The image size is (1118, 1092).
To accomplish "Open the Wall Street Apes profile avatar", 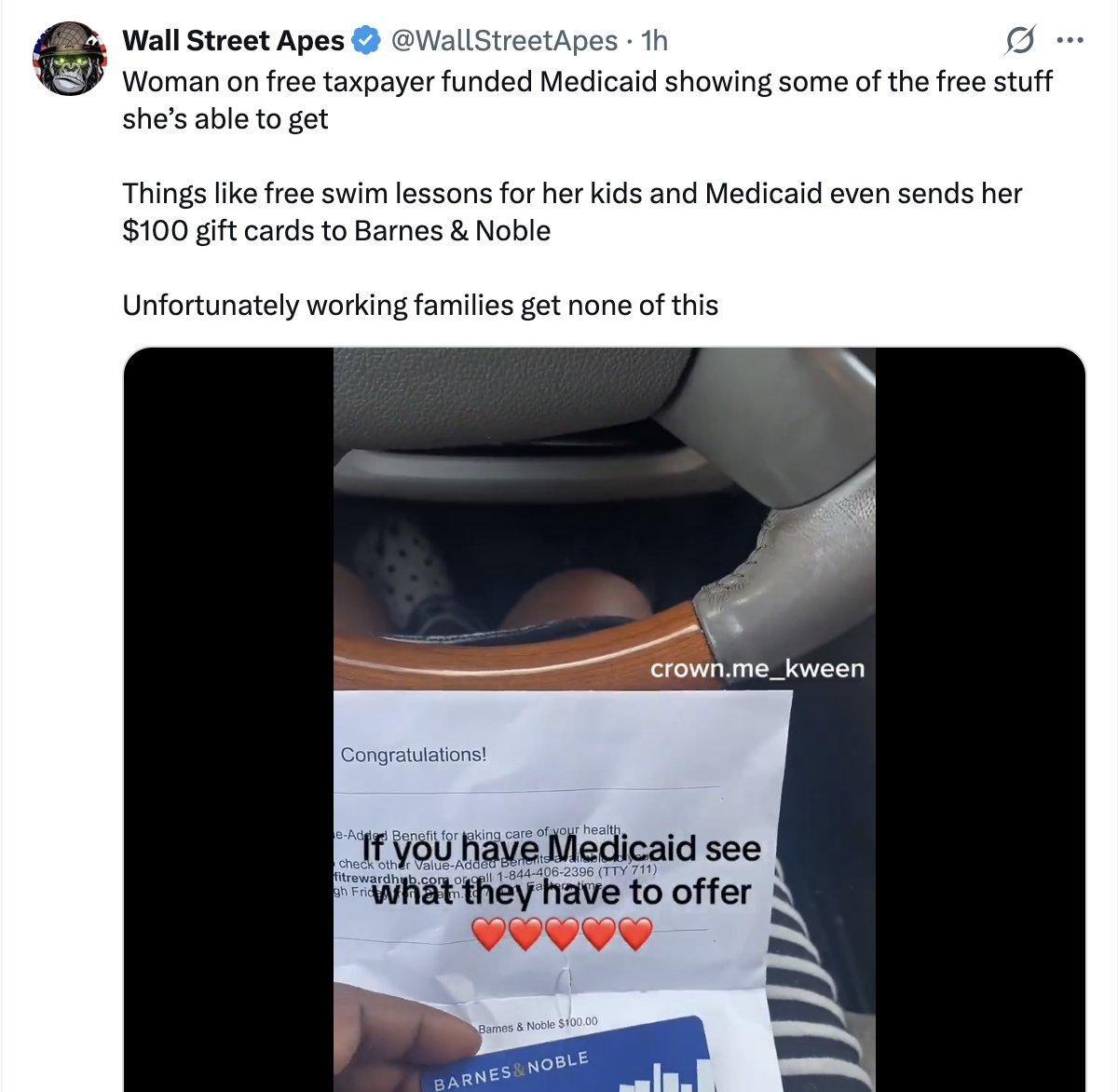I will (70, 59).
